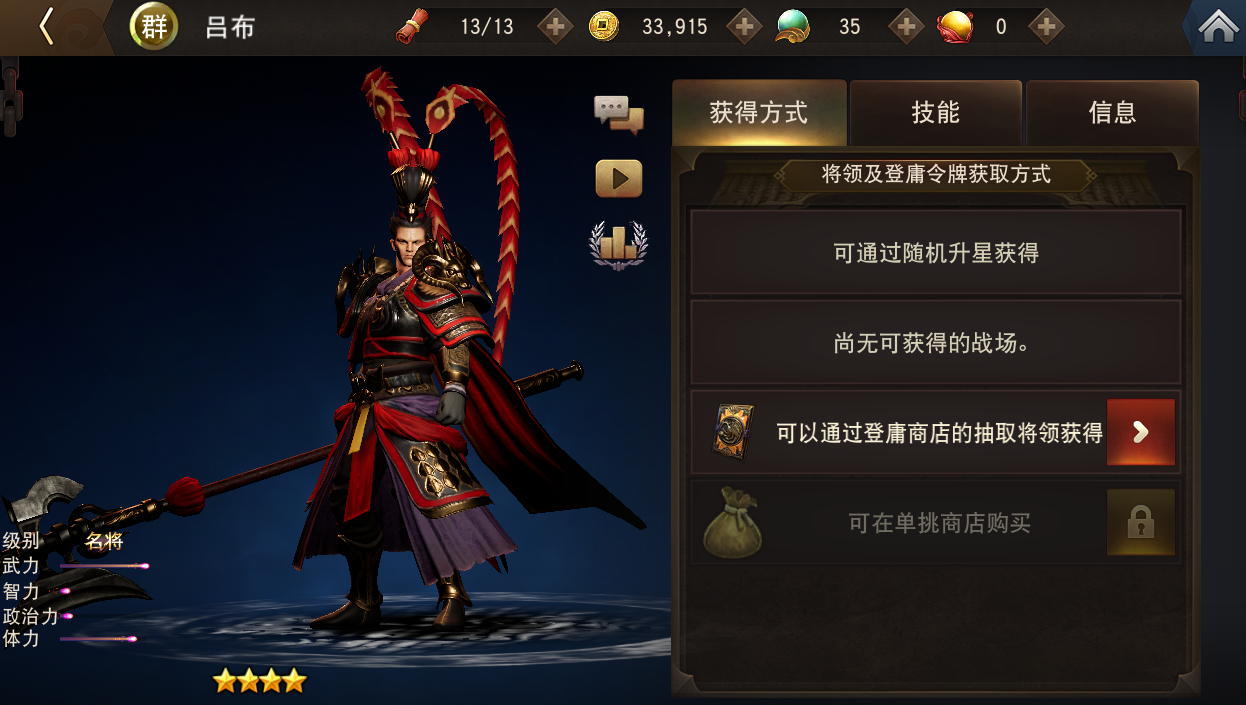The width and height of the screenshot is (1246, 705).
Task: Switch to the 技能 tab
Action: click(936, 113)
